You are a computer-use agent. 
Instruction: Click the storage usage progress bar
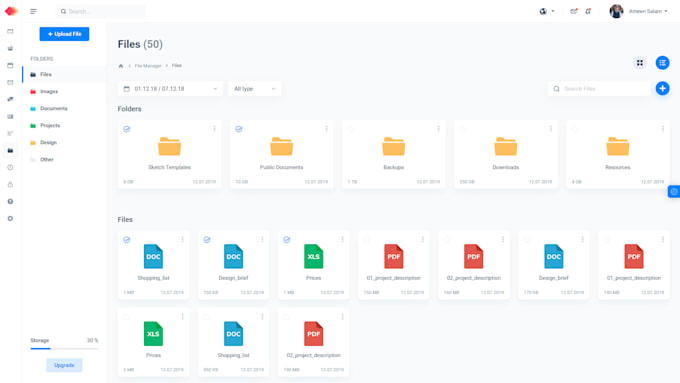(x=64, y=348)
